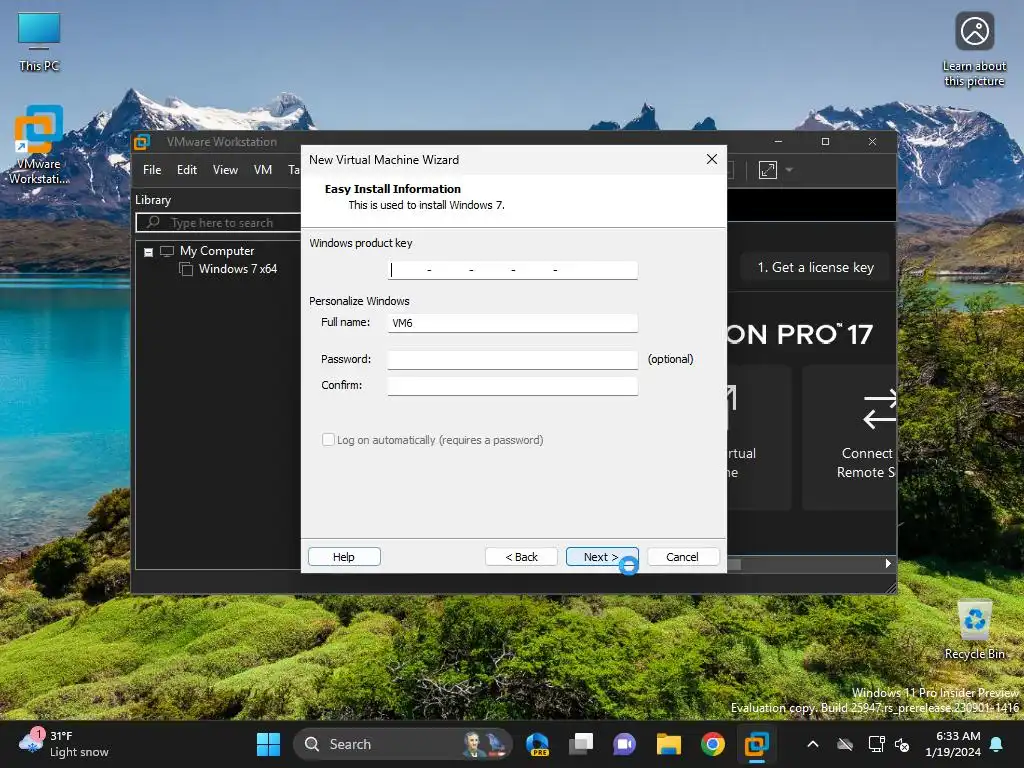The height and width of the screenshot is (768, 1024).
Task: Close the wizard with the X button
Action: pos(712,159)
